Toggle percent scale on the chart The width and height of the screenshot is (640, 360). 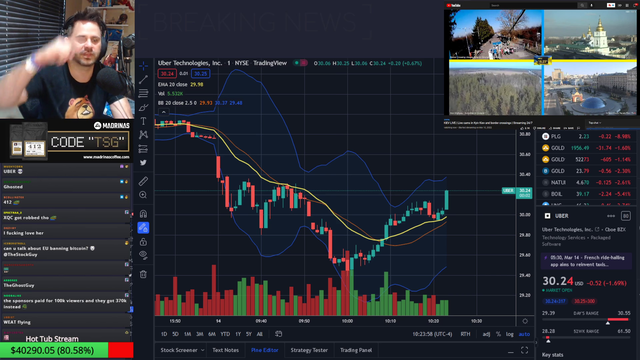click(498, 334)
